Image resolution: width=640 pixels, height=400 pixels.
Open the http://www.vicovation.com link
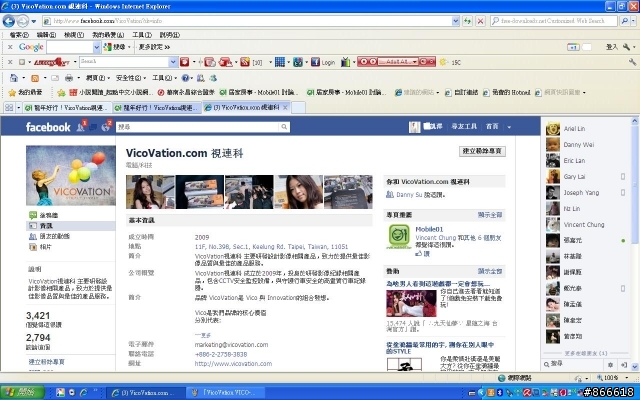233,364
